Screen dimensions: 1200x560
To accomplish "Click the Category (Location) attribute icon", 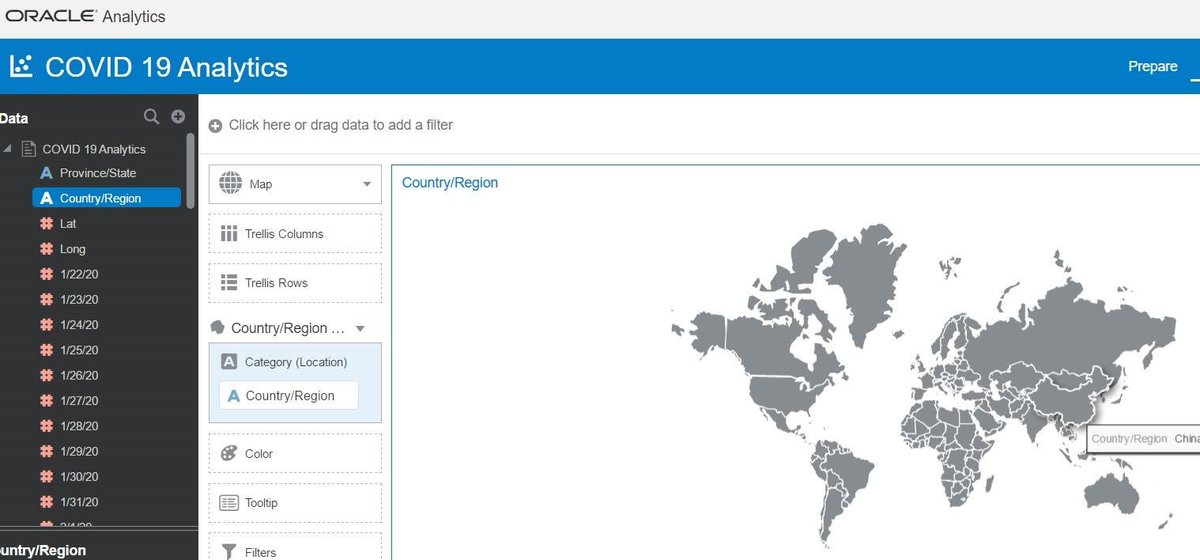I will [229, 362].
